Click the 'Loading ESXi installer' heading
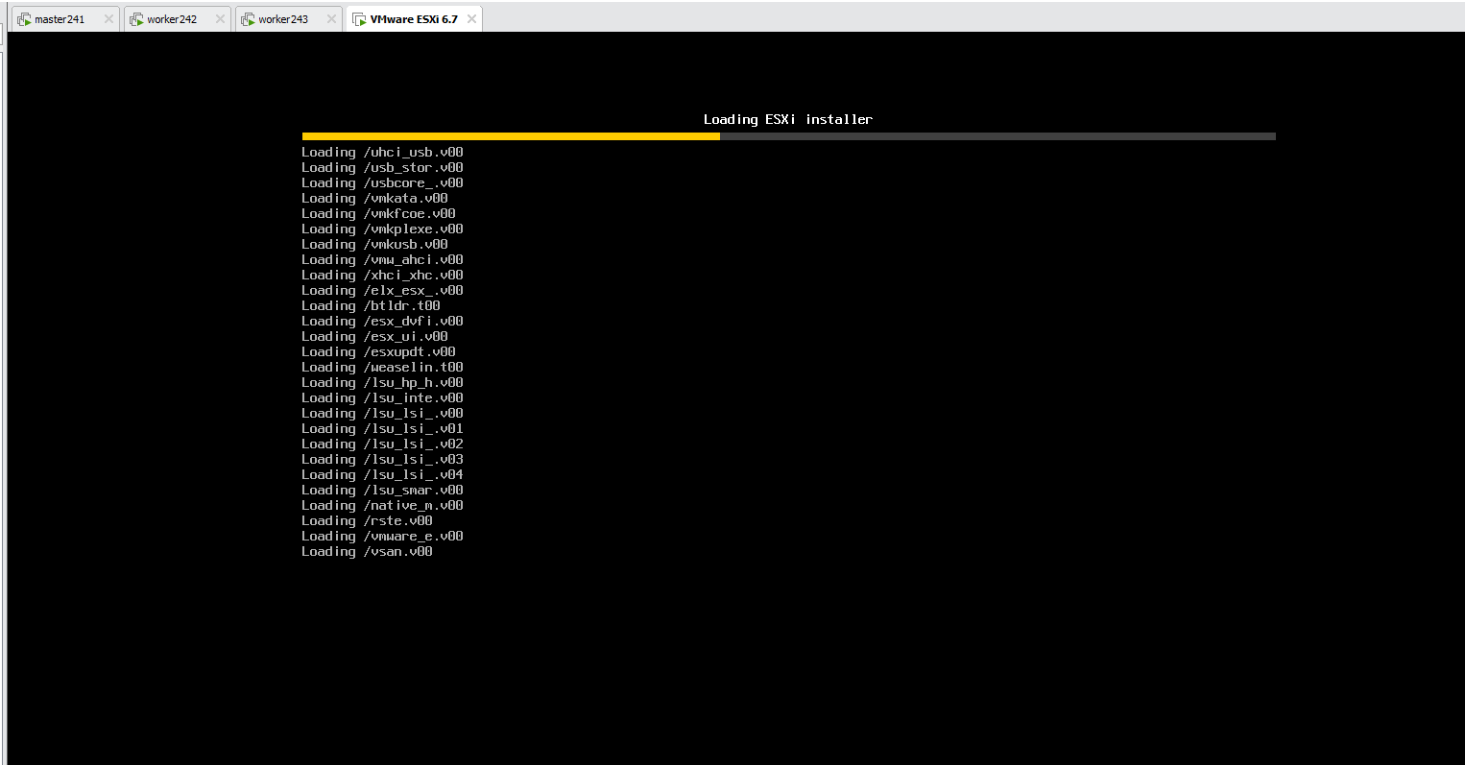1465x765 pixels. pos(788,119)
